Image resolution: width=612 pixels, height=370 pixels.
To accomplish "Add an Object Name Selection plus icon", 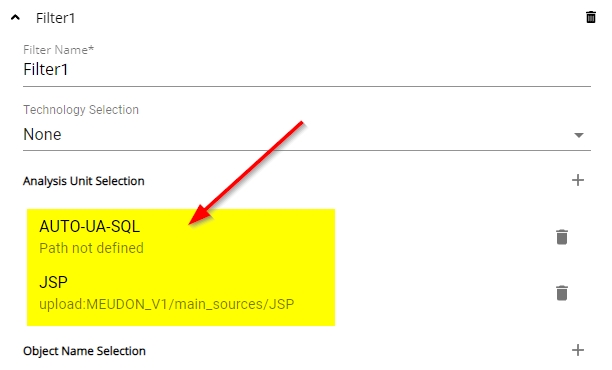I will click(578, 350).
